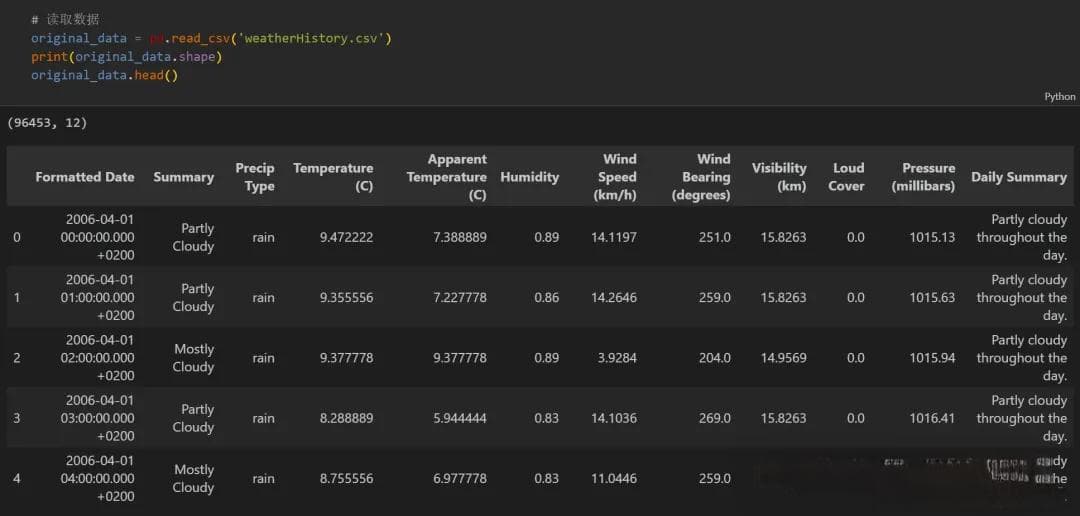This screenshot has height=516, width=1080.
Task: Click wind speed value 14.2646
Action: (614, 298)
